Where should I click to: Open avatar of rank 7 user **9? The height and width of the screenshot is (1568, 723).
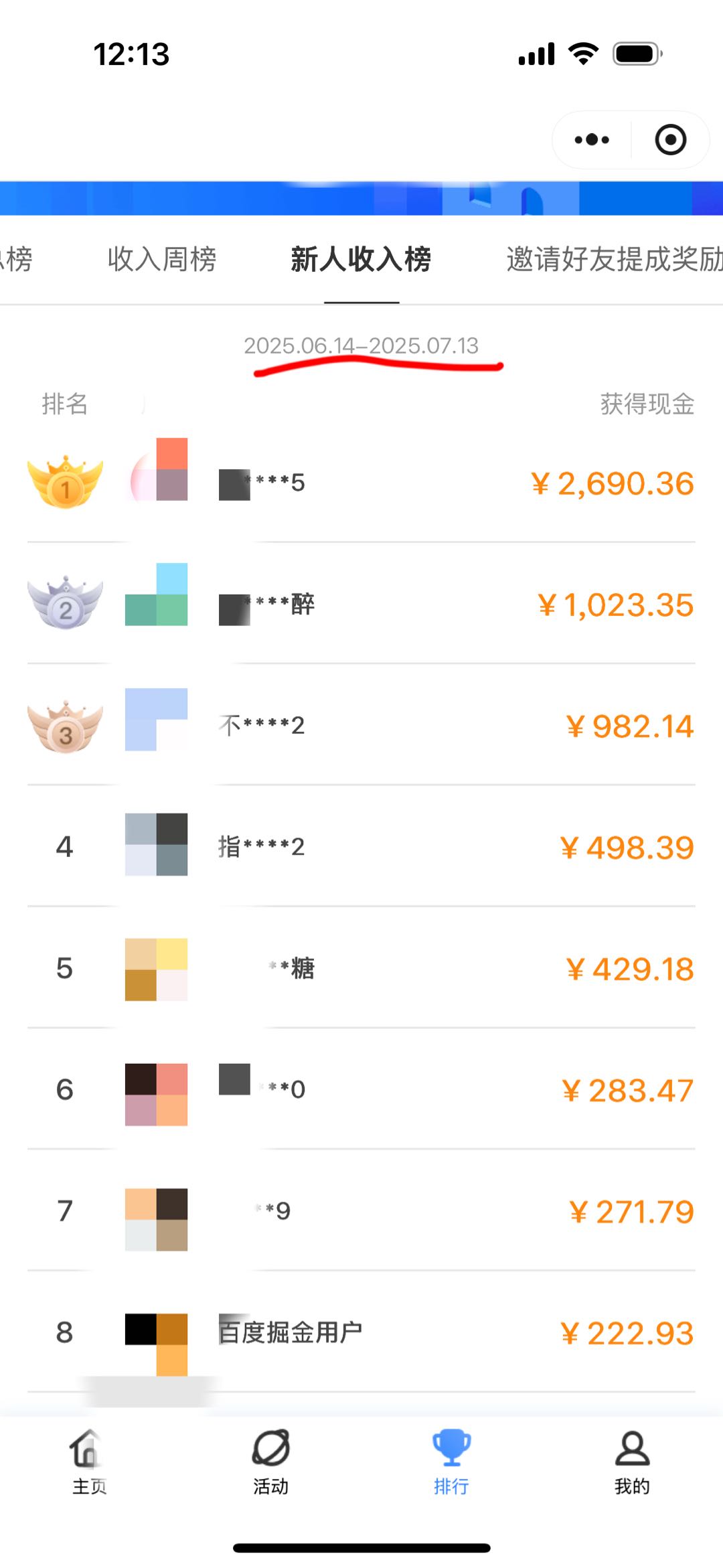coord(156,1220)
